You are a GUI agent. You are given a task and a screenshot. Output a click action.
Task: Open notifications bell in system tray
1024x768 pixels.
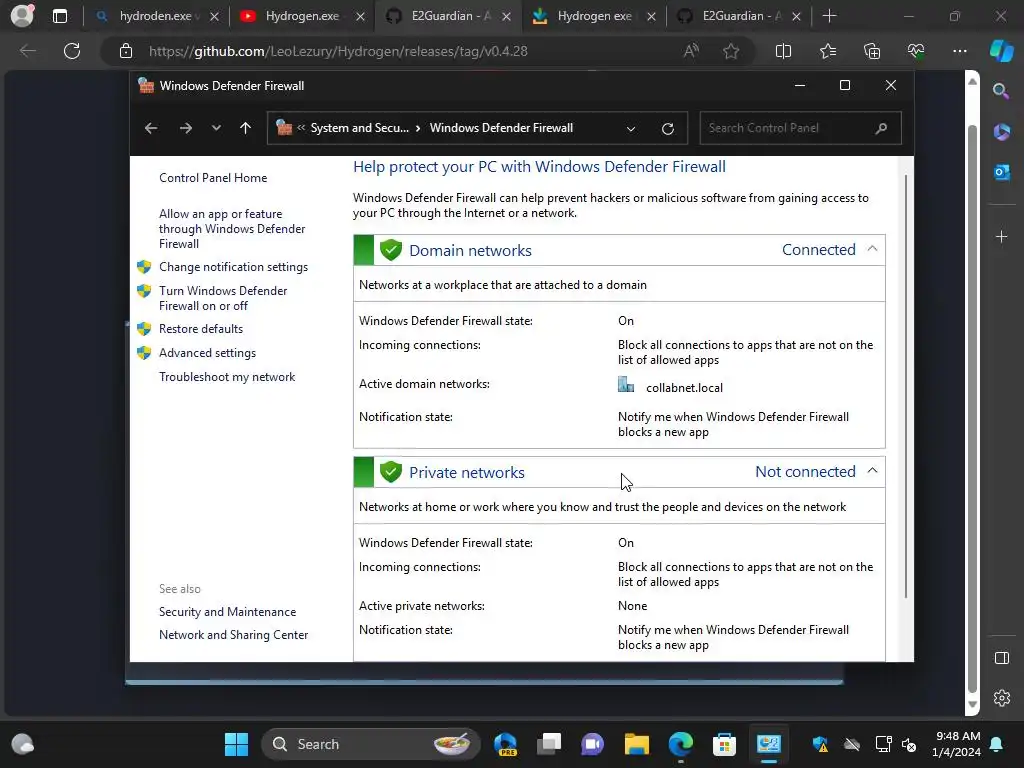[x=997, y=744]
